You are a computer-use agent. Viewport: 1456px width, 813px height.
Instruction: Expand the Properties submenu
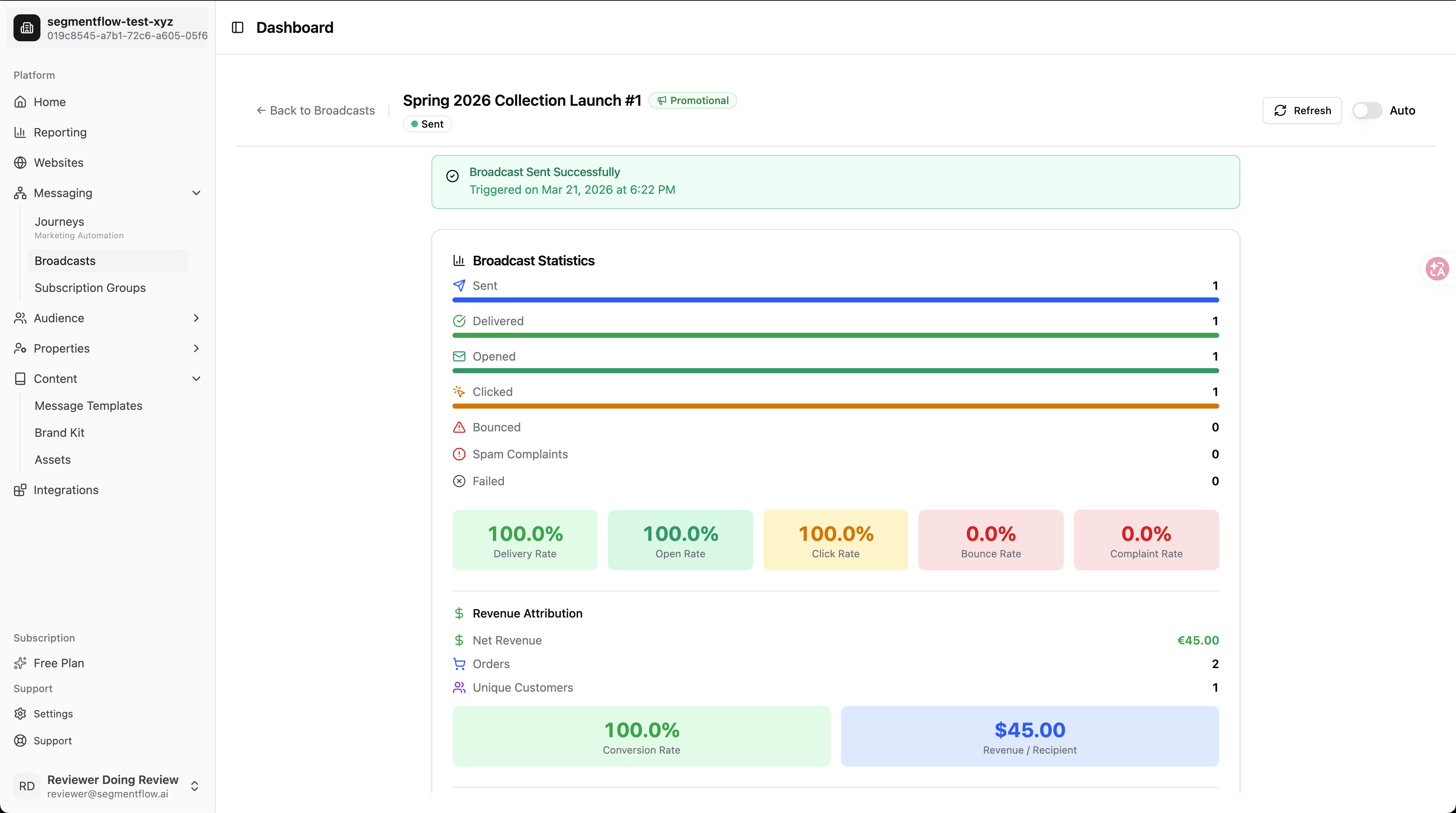click(x=196, y=349)
